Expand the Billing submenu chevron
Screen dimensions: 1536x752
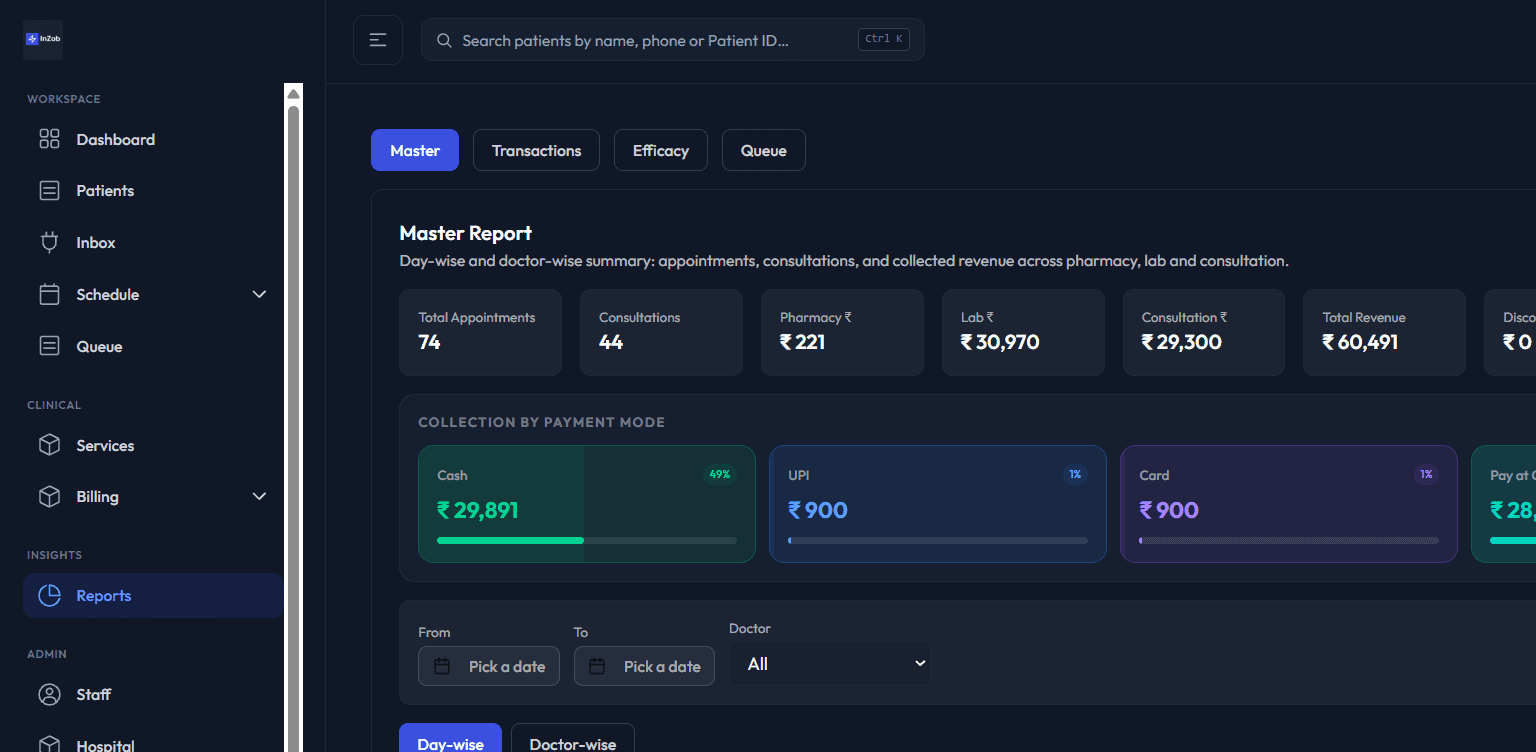point(259,496)
